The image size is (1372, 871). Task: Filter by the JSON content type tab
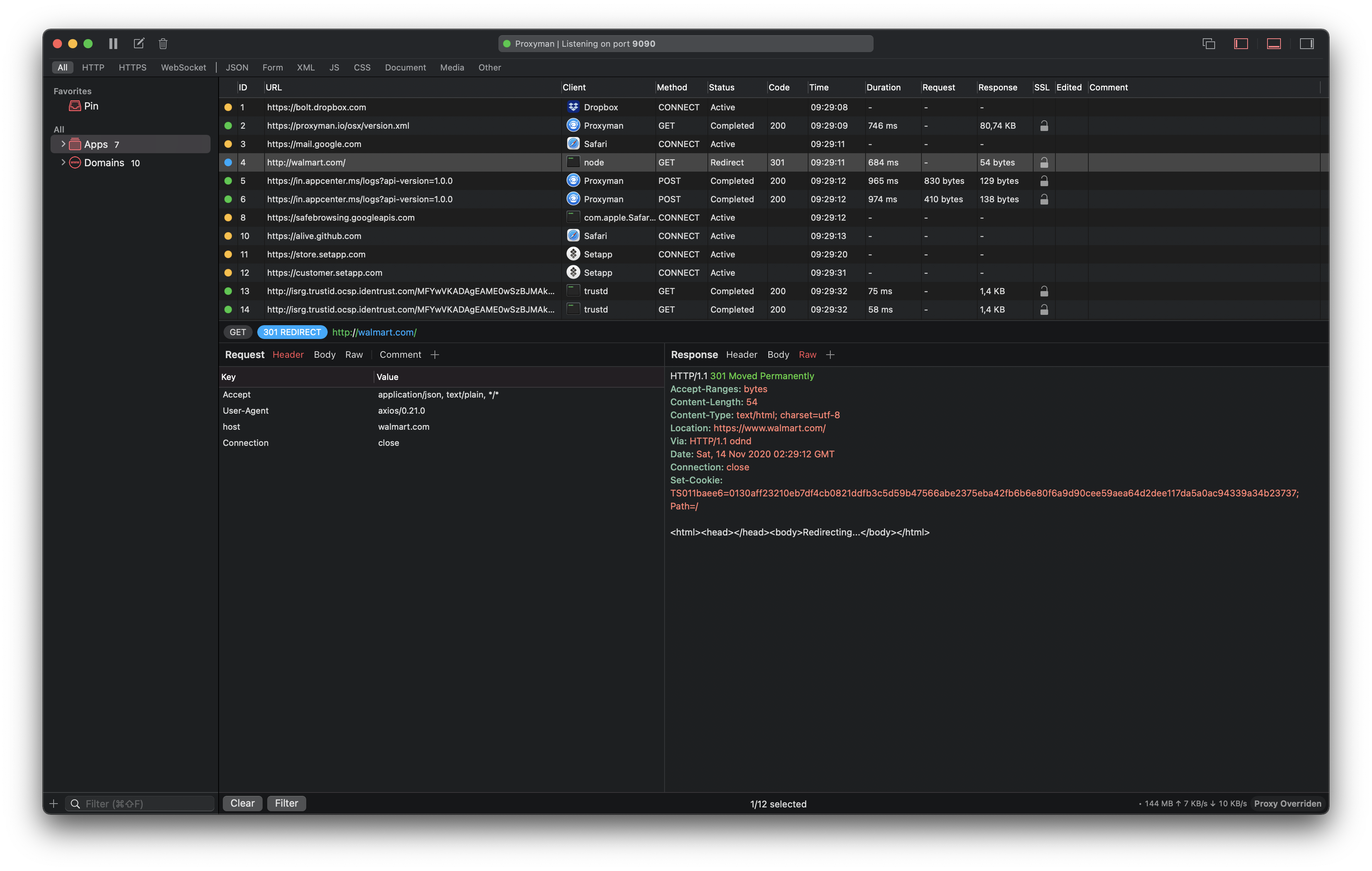pos(237,67)
